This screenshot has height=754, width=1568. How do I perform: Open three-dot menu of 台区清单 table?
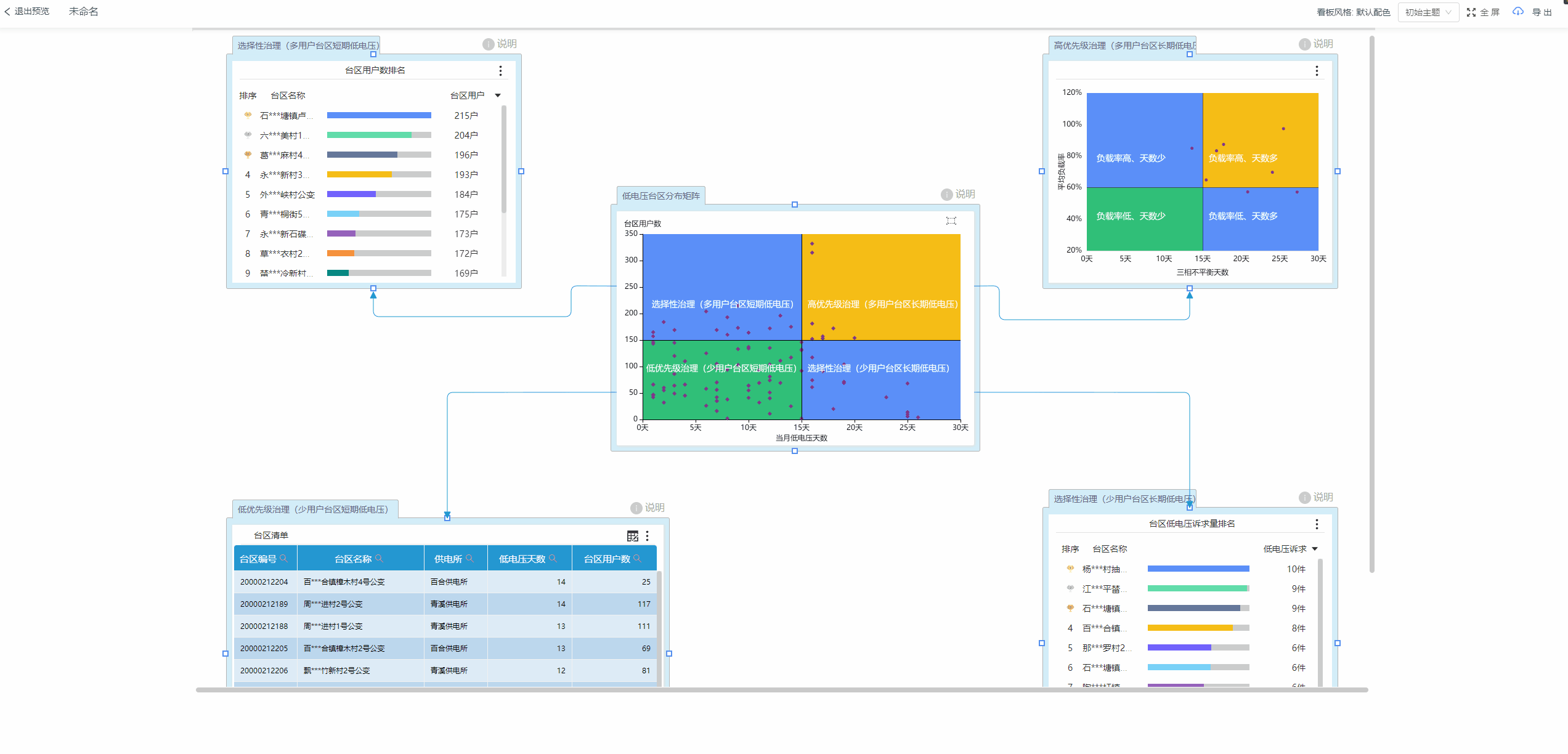point(647,536)
